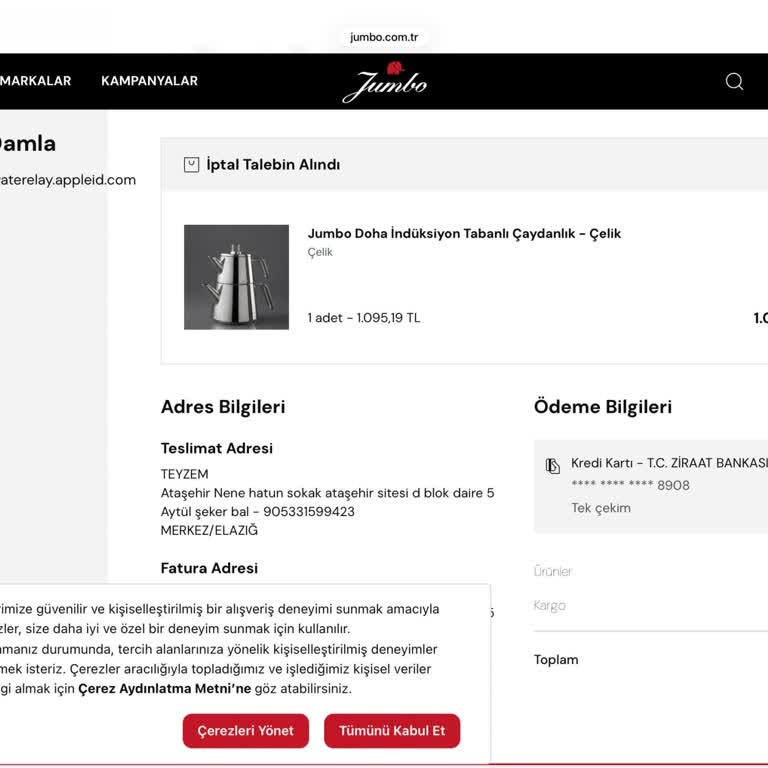
Task: Open search with the magnifier icon
Action: point(734,81)
